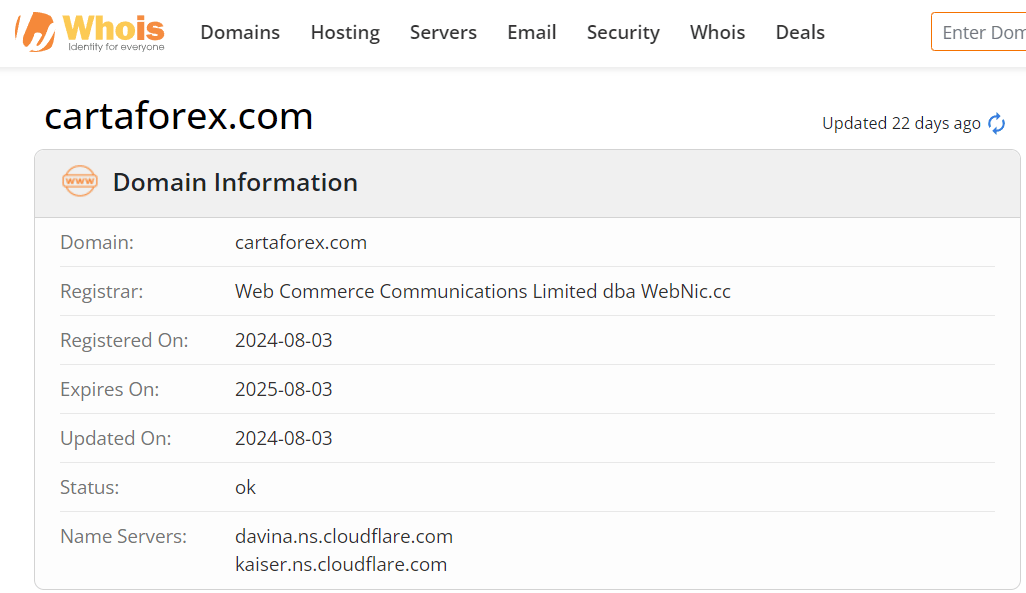
Task: Click the Registered On: label
Action: [x=124, y=340]
